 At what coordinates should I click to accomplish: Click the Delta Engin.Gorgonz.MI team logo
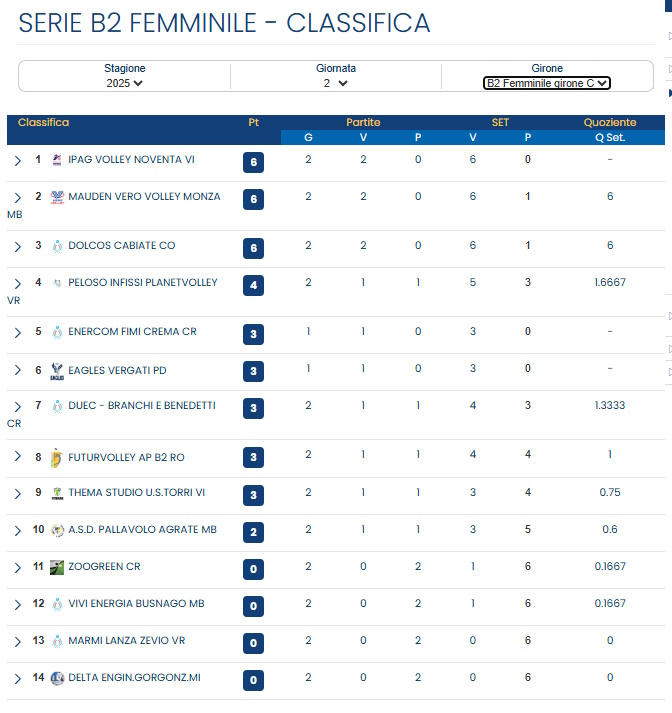57,678
